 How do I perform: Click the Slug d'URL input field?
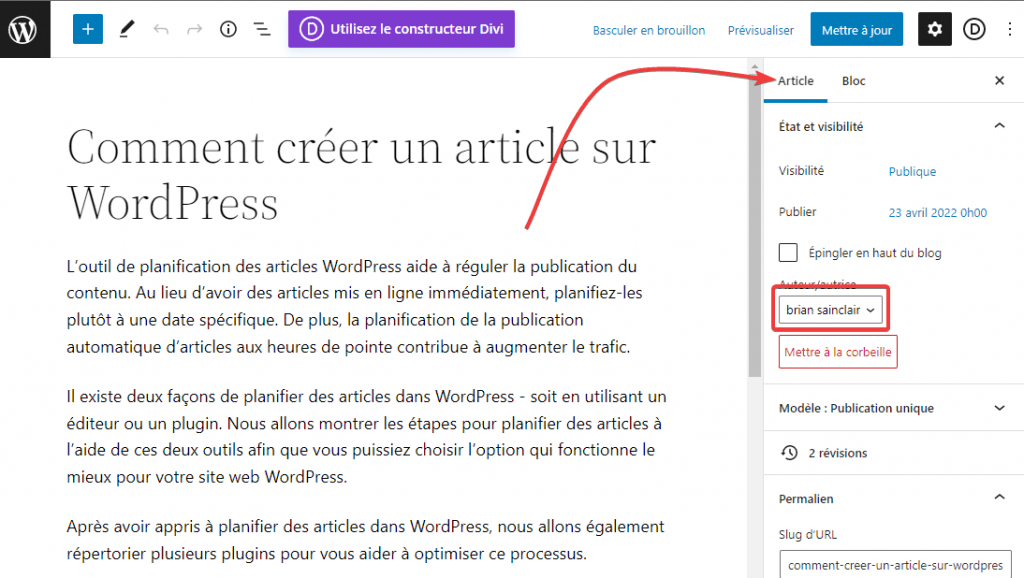tap(895, 564)
